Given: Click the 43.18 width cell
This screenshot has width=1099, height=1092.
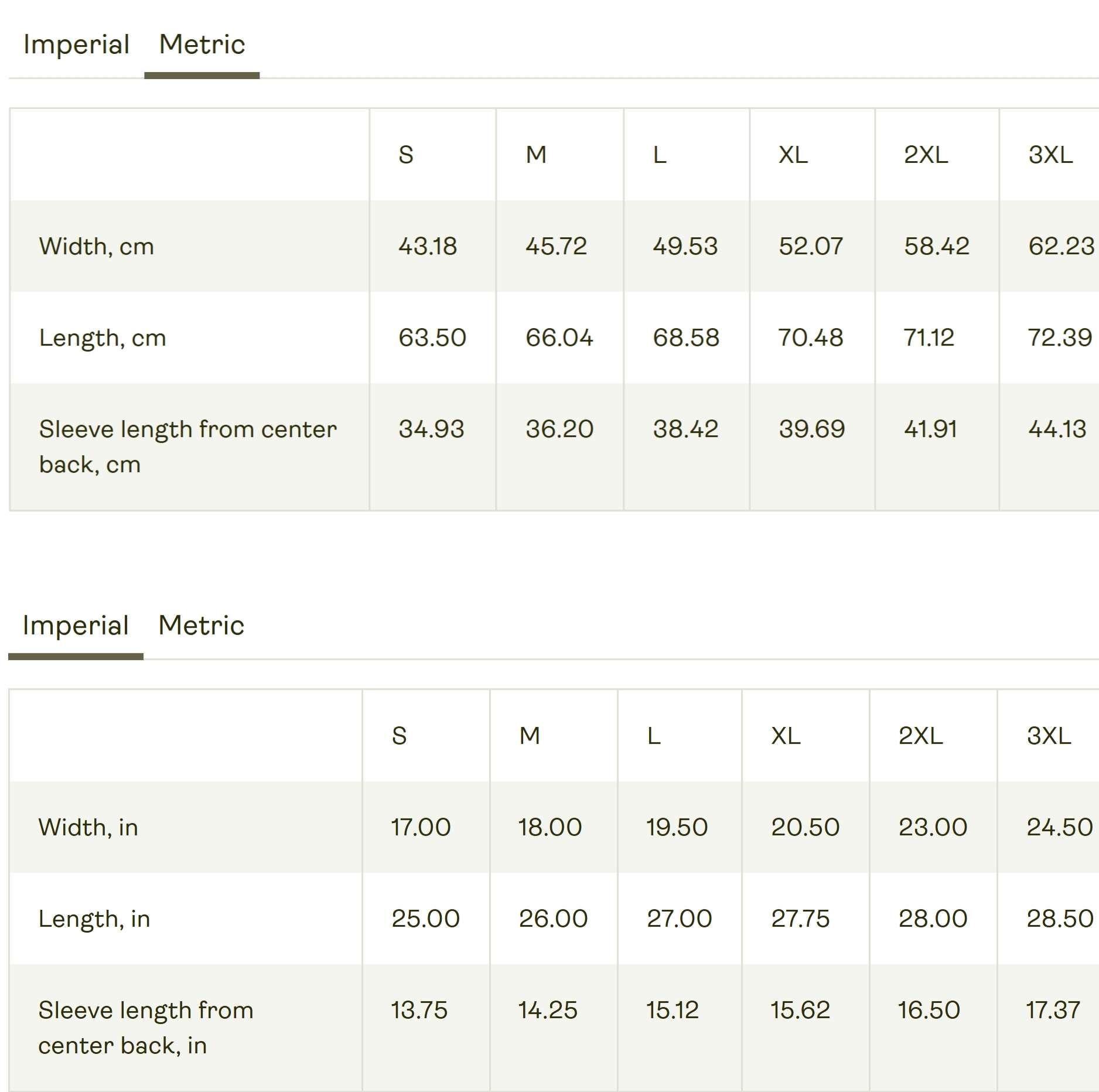Looking at the screenshot, I should pyautogui.click(x=428, y=247).
